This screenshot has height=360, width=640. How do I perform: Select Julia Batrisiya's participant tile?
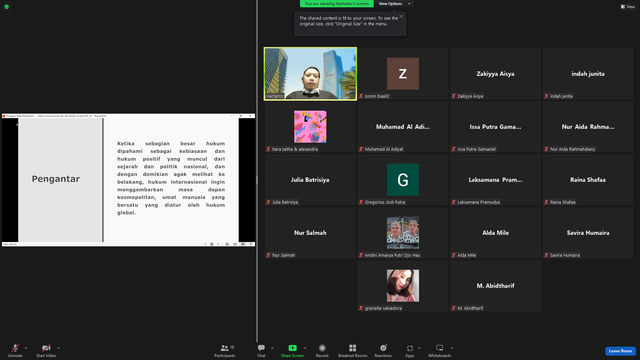310,180
